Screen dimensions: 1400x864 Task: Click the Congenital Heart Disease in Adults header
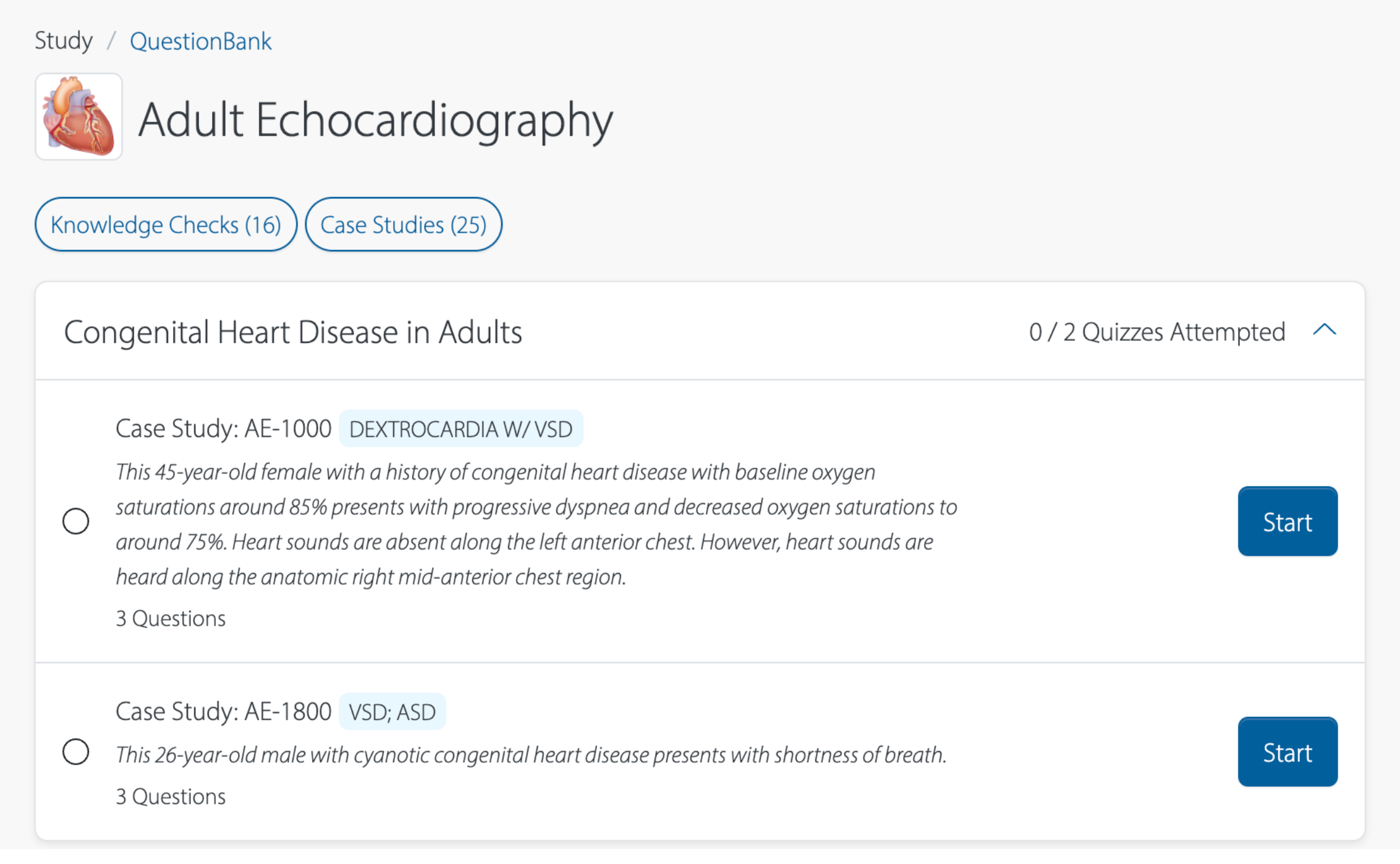(x=293, y=332)
